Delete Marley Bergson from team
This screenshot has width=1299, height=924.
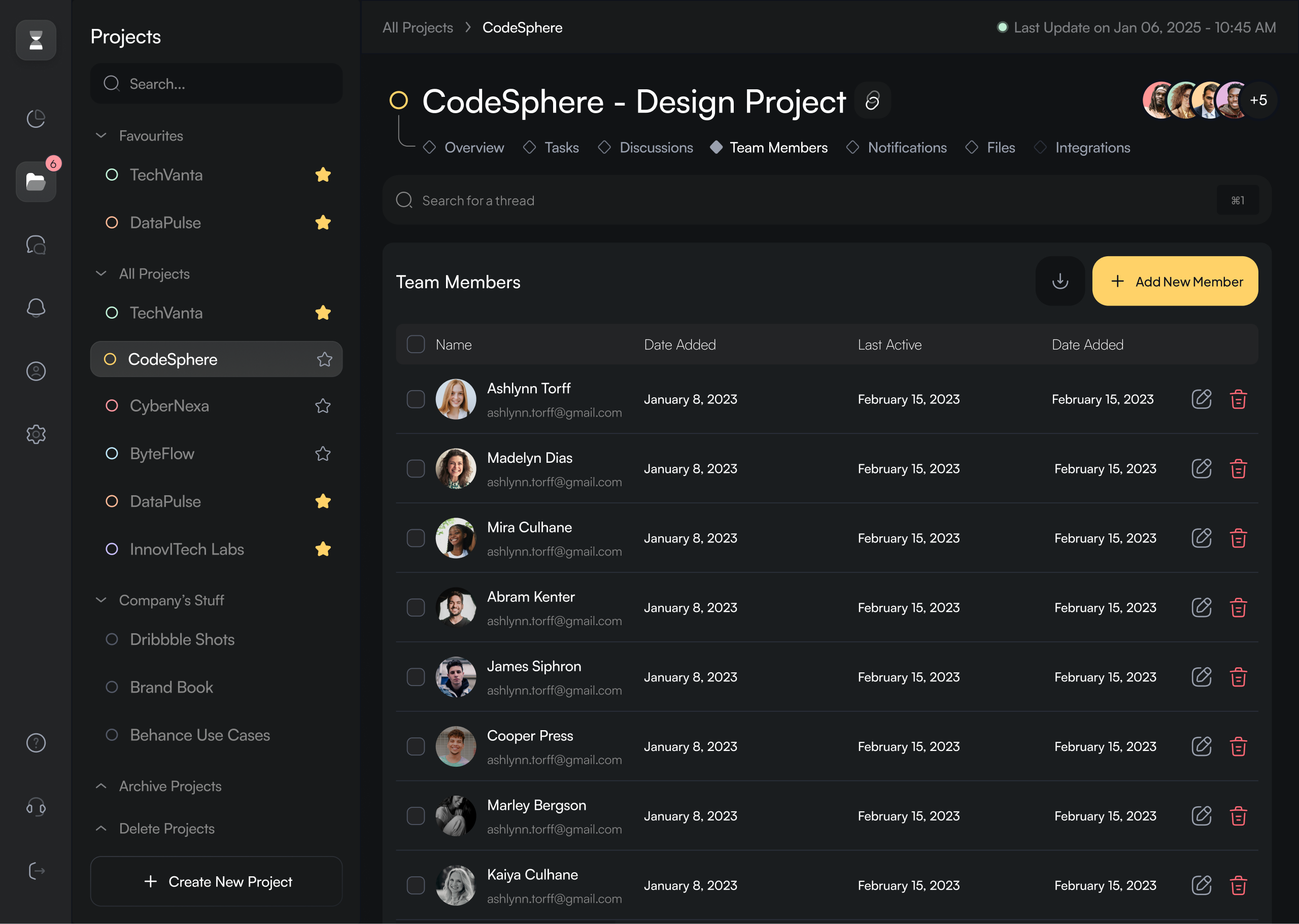[x=1238, y=816]
